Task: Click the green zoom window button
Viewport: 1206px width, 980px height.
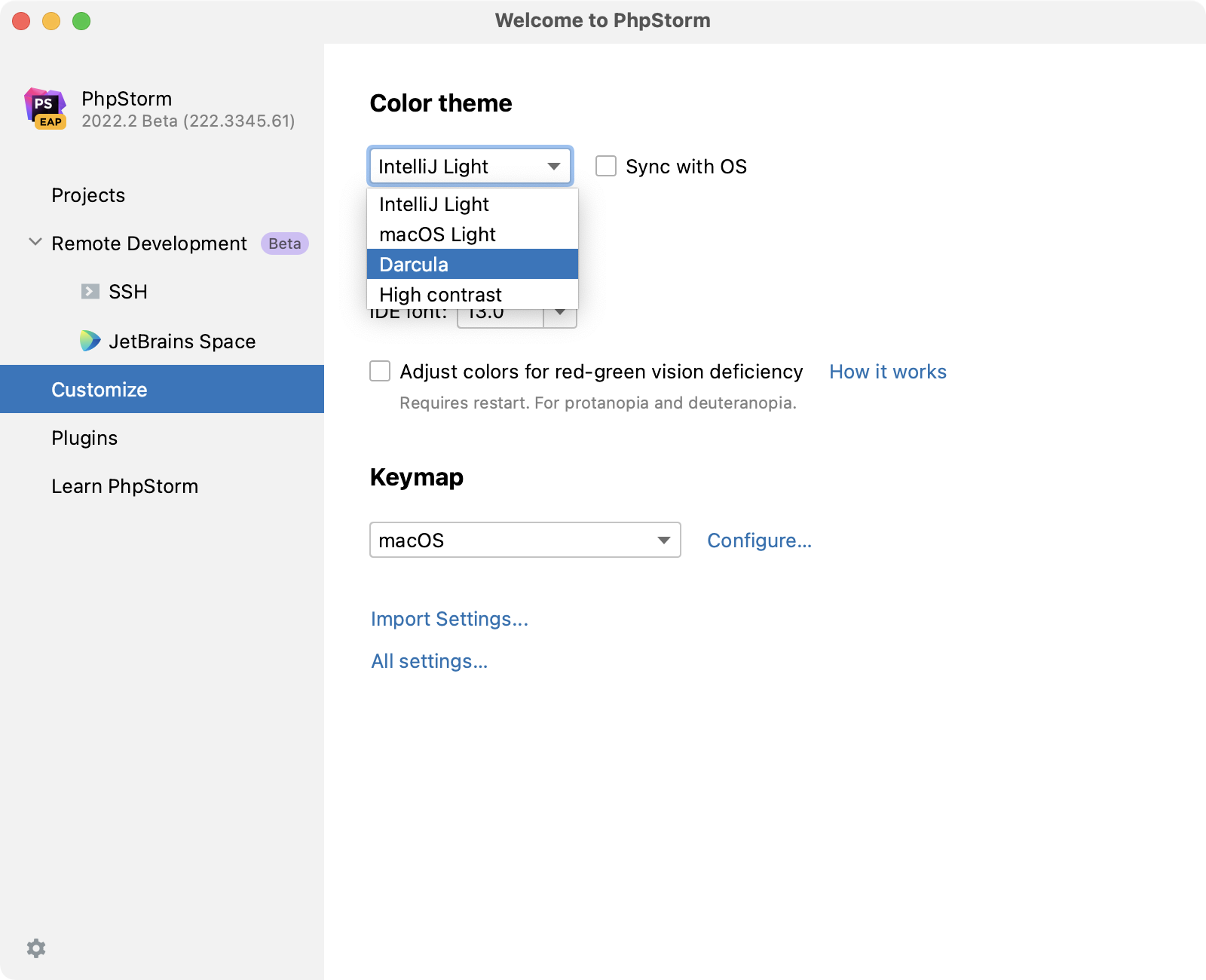Action: 81,21
